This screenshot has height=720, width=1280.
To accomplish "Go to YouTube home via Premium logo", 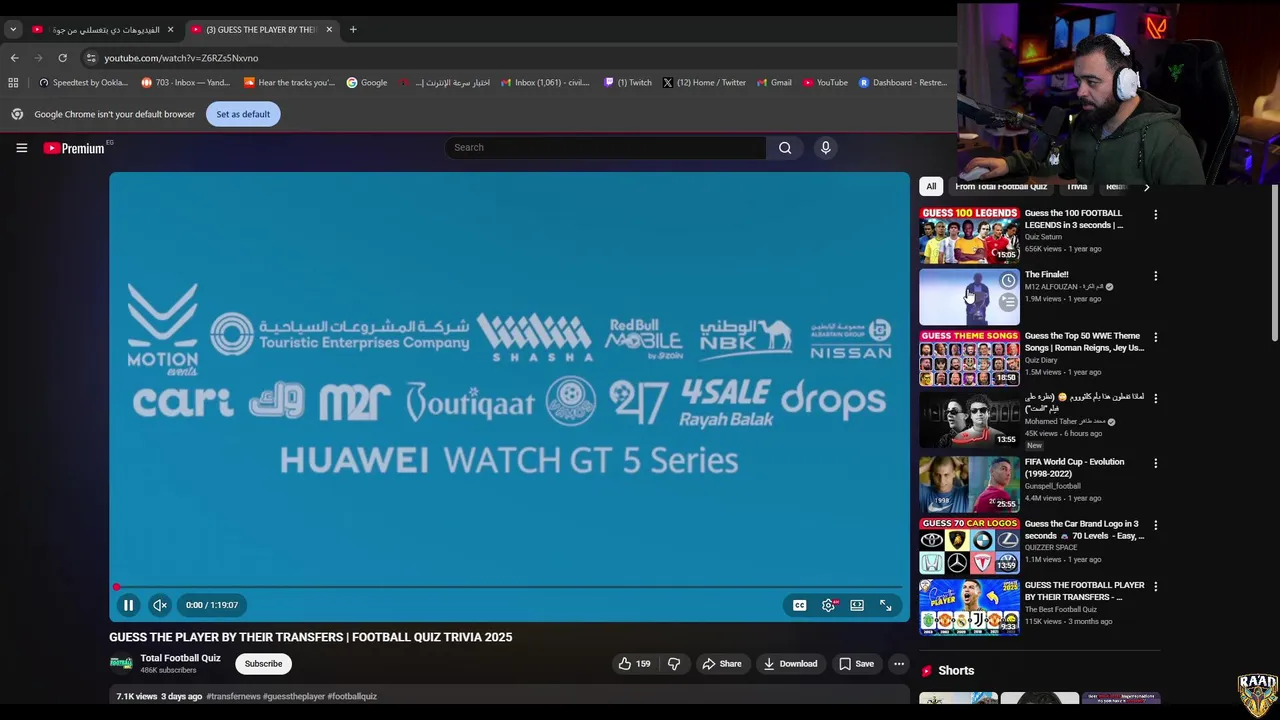I will 74,148.
